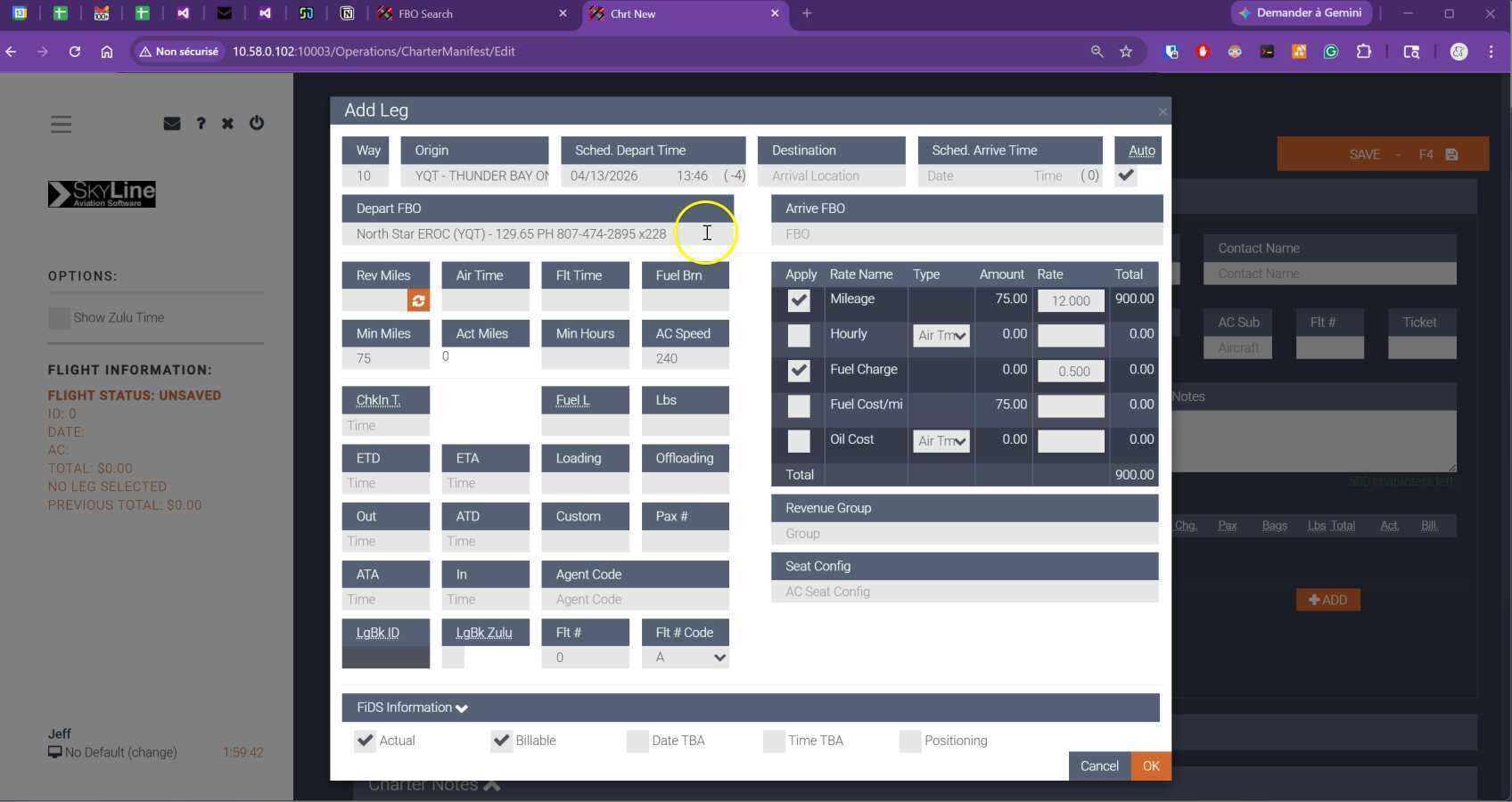Click OK to add the leg
Viewport: 1512px width, 802px height.
[1151, 766]
